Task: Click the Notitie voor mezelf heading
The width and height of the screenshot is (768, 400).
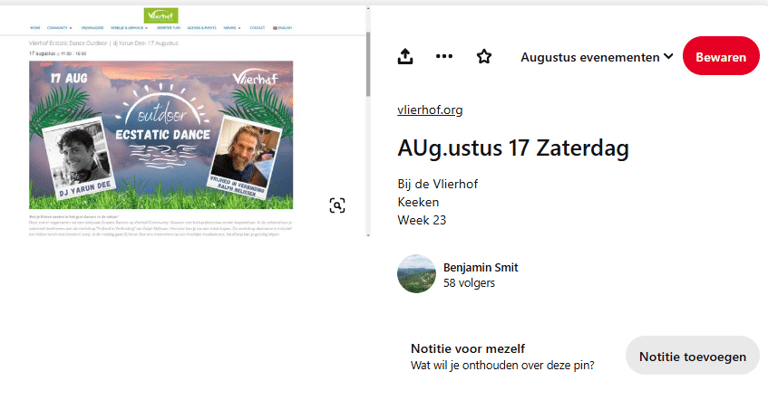Action: tap(467, 349)
